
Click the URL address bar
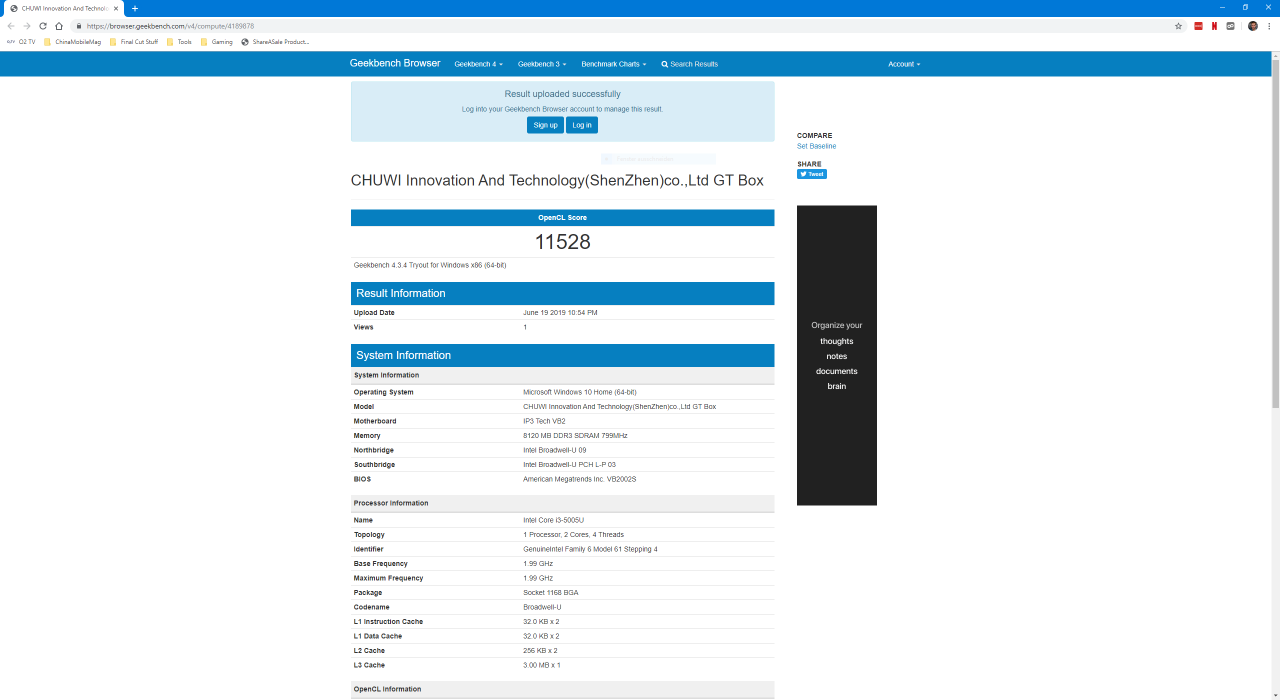(x=620, y=26)
